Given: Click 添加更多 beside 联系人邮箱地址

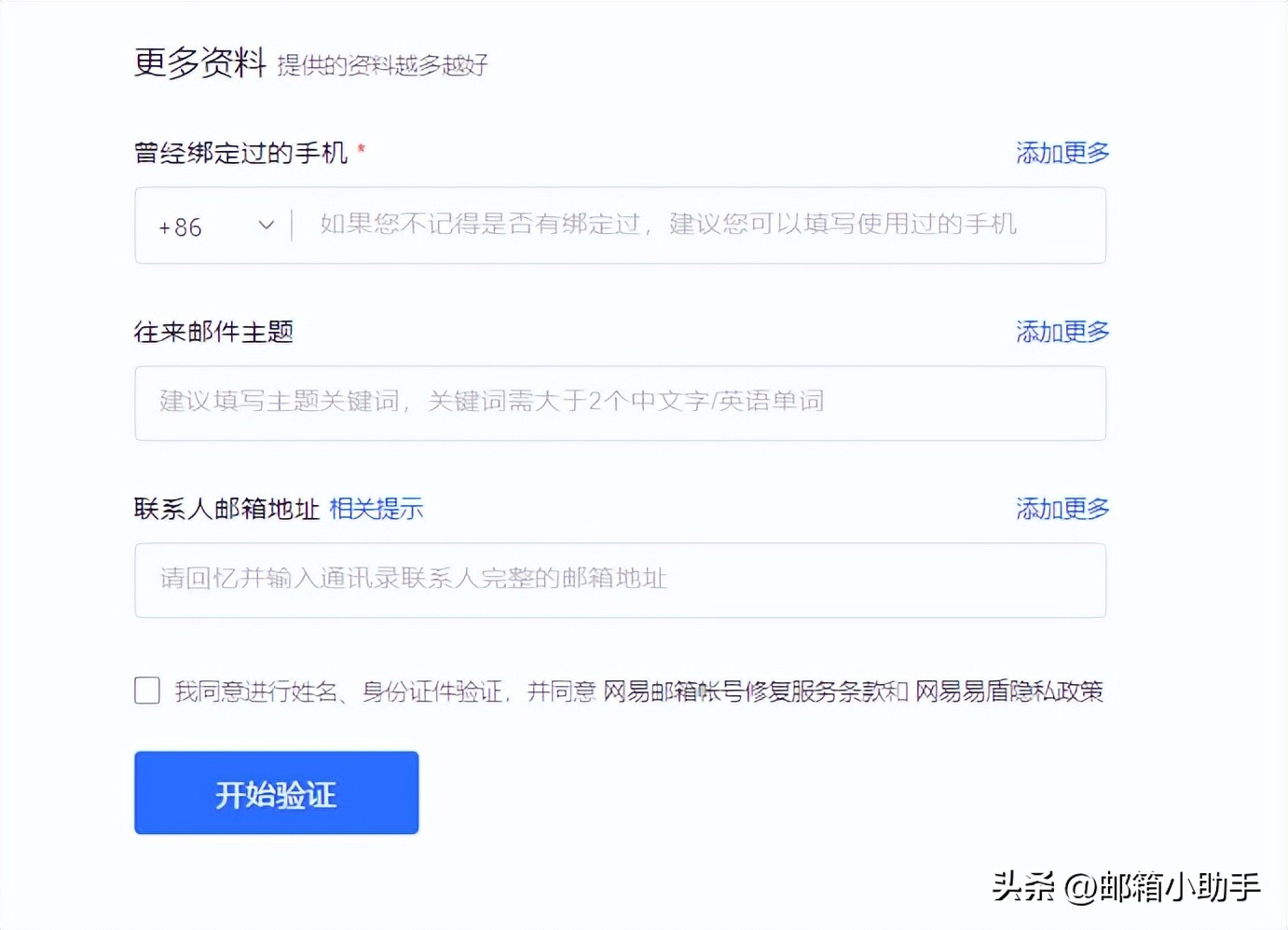Looking at the screenshot, I should pos(1062,509).
